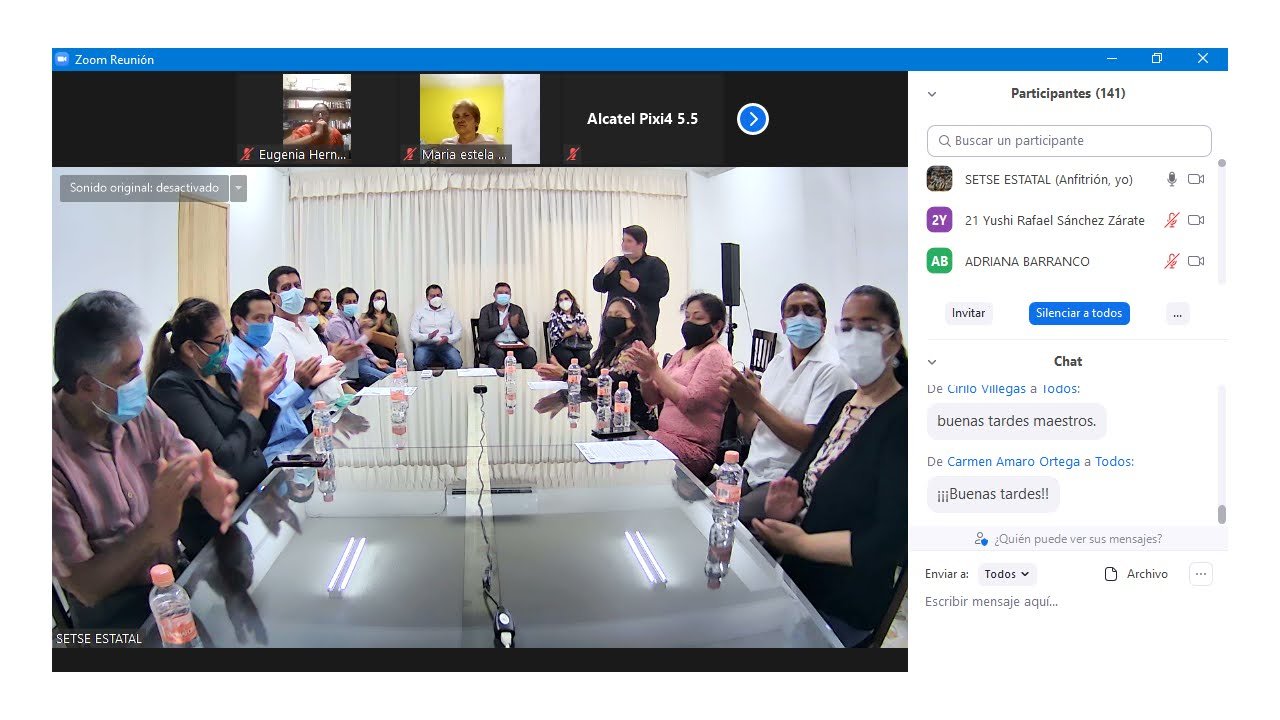The width and height of the screenshot is (1280, 720).
Task: Click the Buscar un participante search field
Action: [x=1069, y=141]
